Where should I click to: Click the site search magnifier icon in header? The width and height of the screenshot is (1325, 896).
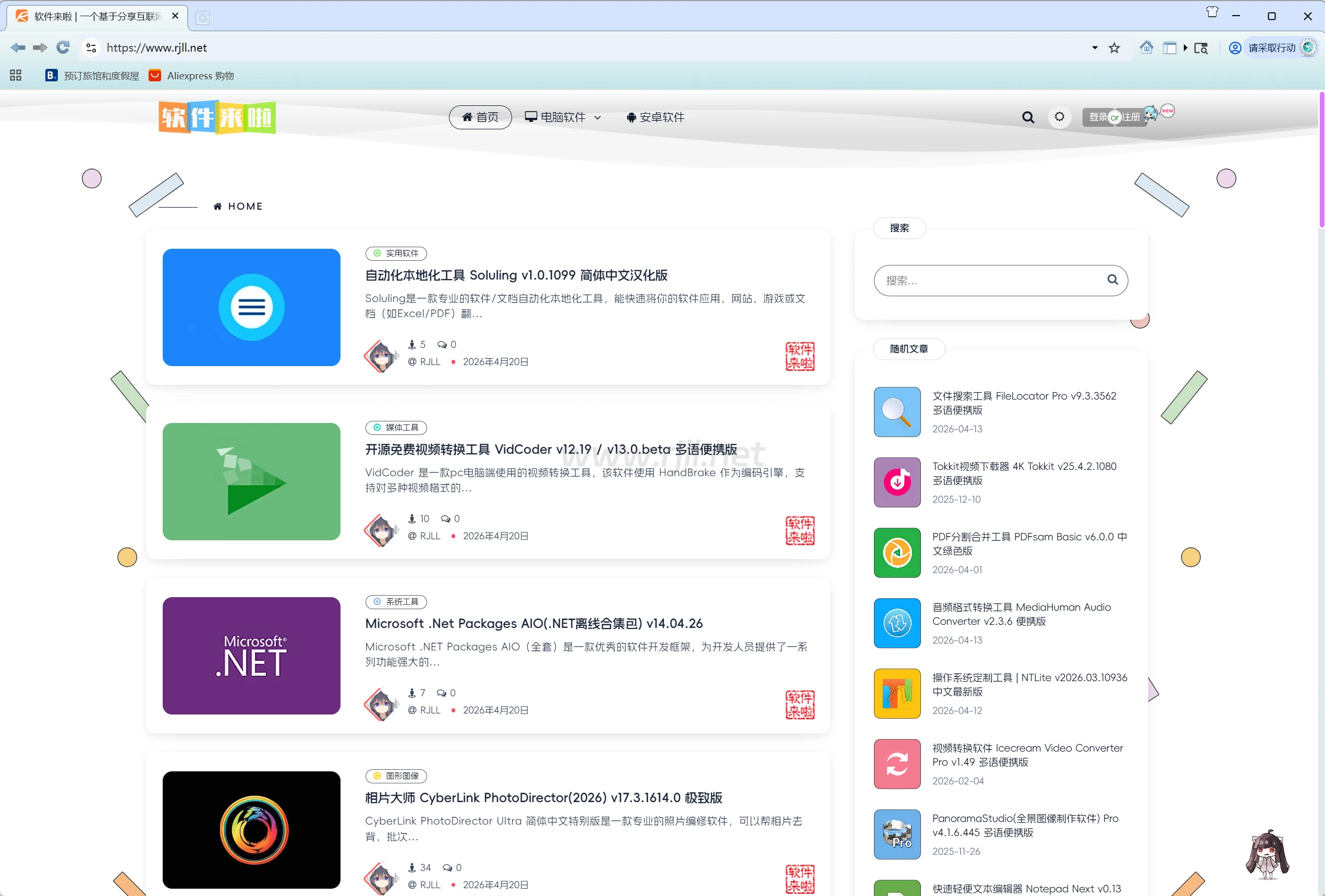[x=1027, y=117]
